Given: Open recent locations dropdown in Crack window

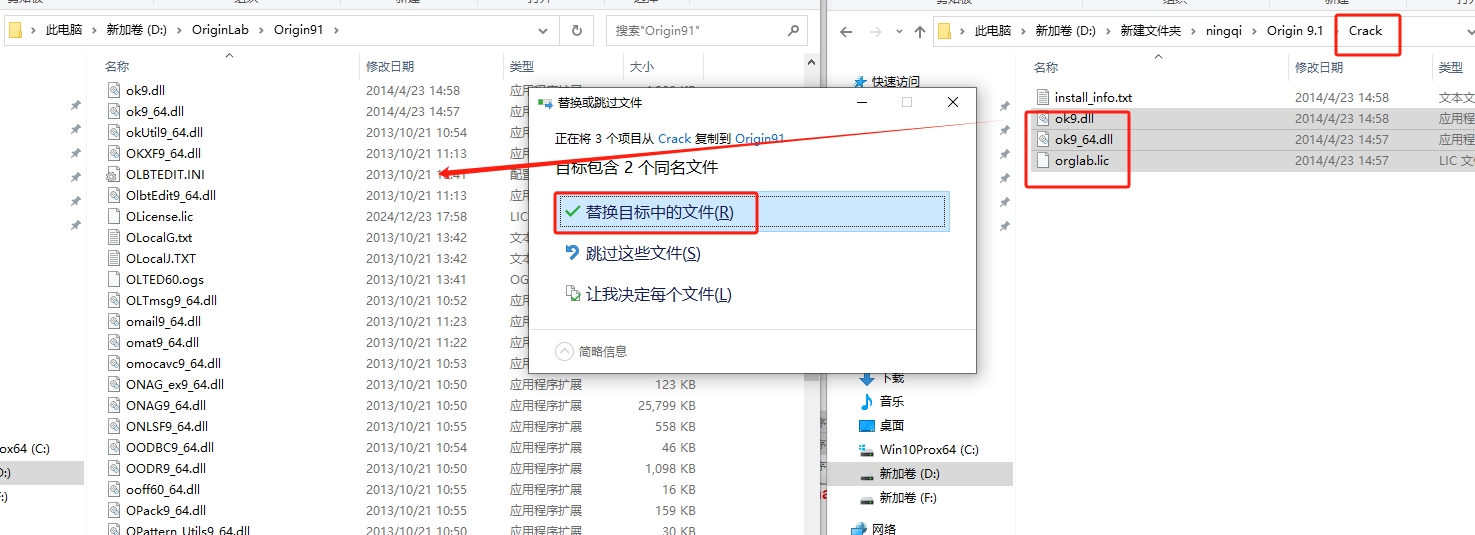Looking at the screenshot, I should click(x=897, y=31).
